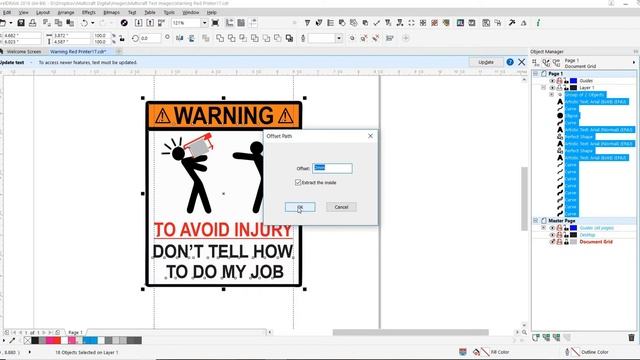Click the outline pen icon in status bar

[567, 352]
